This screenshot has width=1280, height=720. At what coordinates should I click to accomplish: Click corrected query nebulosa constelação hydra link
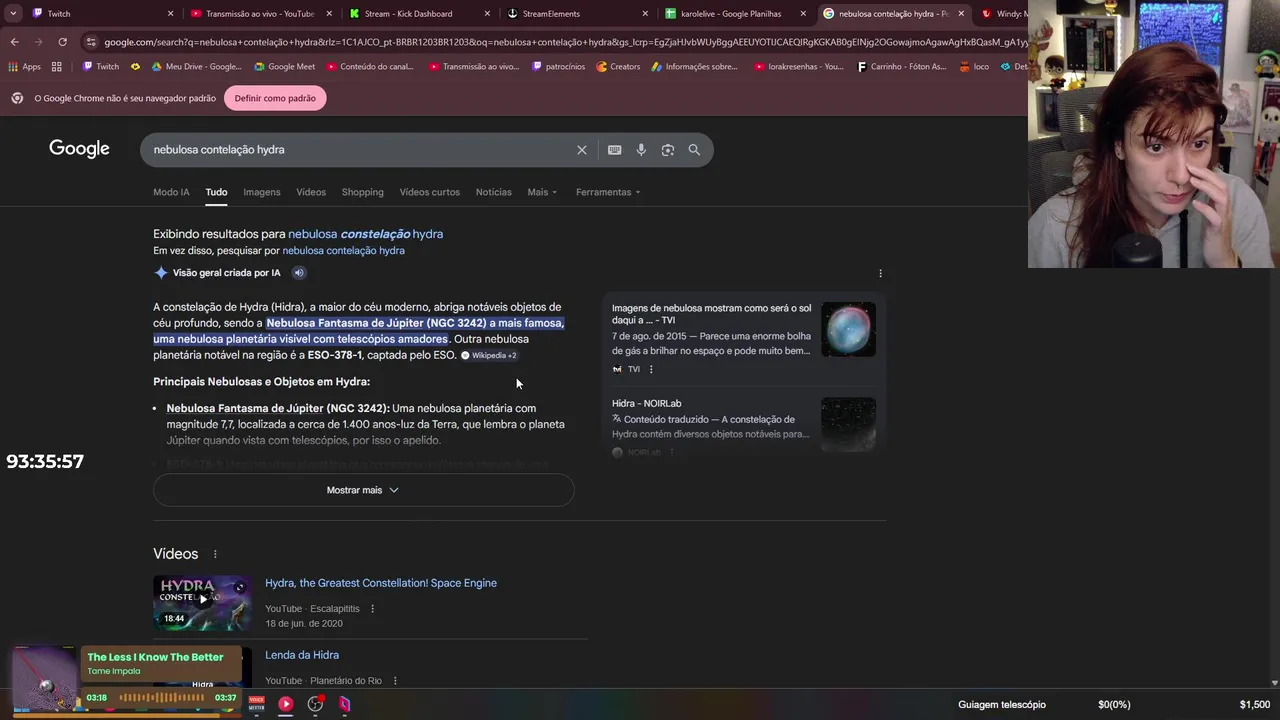point(365,234)
